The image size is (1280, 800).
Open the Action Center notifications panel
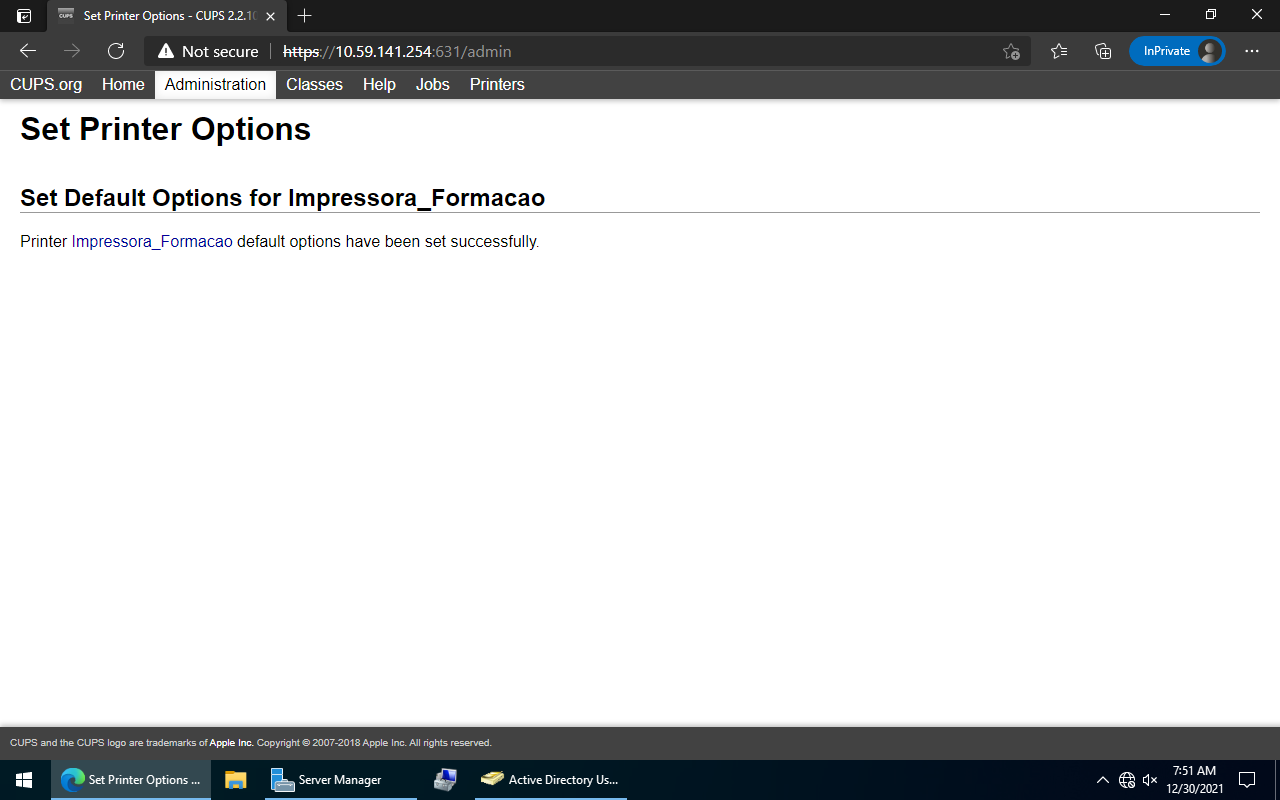tap(1246, 779)
